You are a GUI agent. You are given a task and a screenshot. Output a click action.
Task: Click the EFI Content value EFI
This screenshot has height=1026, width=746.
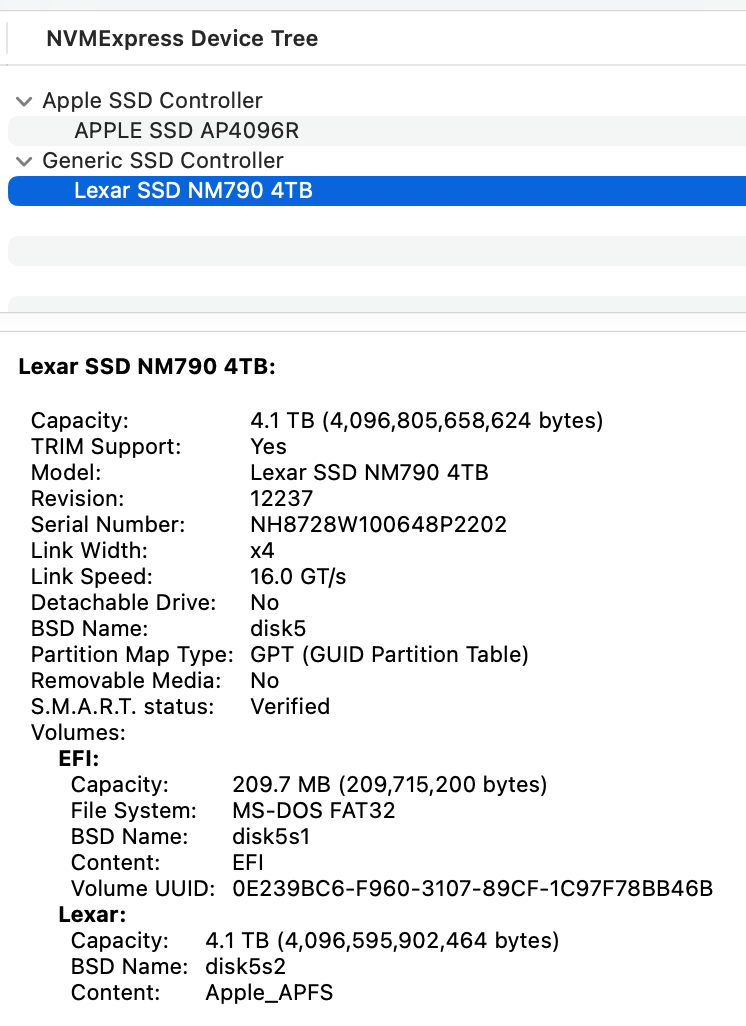click(x=248, y=862)
